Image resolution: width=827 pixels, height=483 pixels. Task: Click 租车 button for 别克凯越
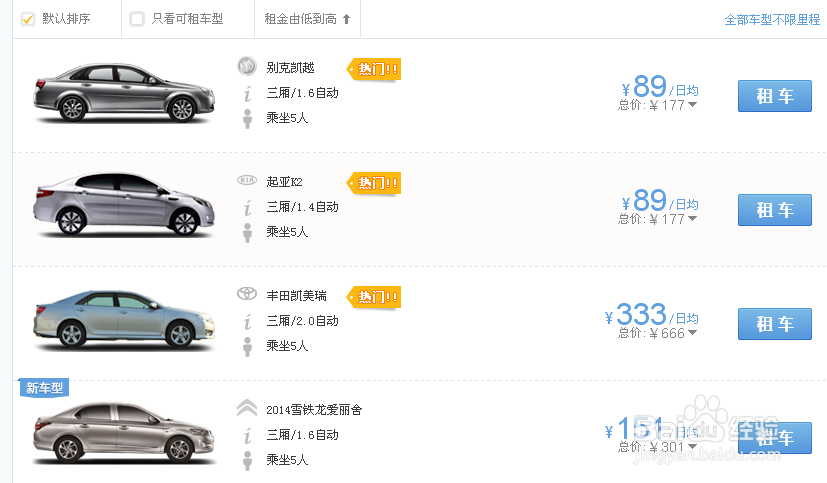tap(774, 96)
